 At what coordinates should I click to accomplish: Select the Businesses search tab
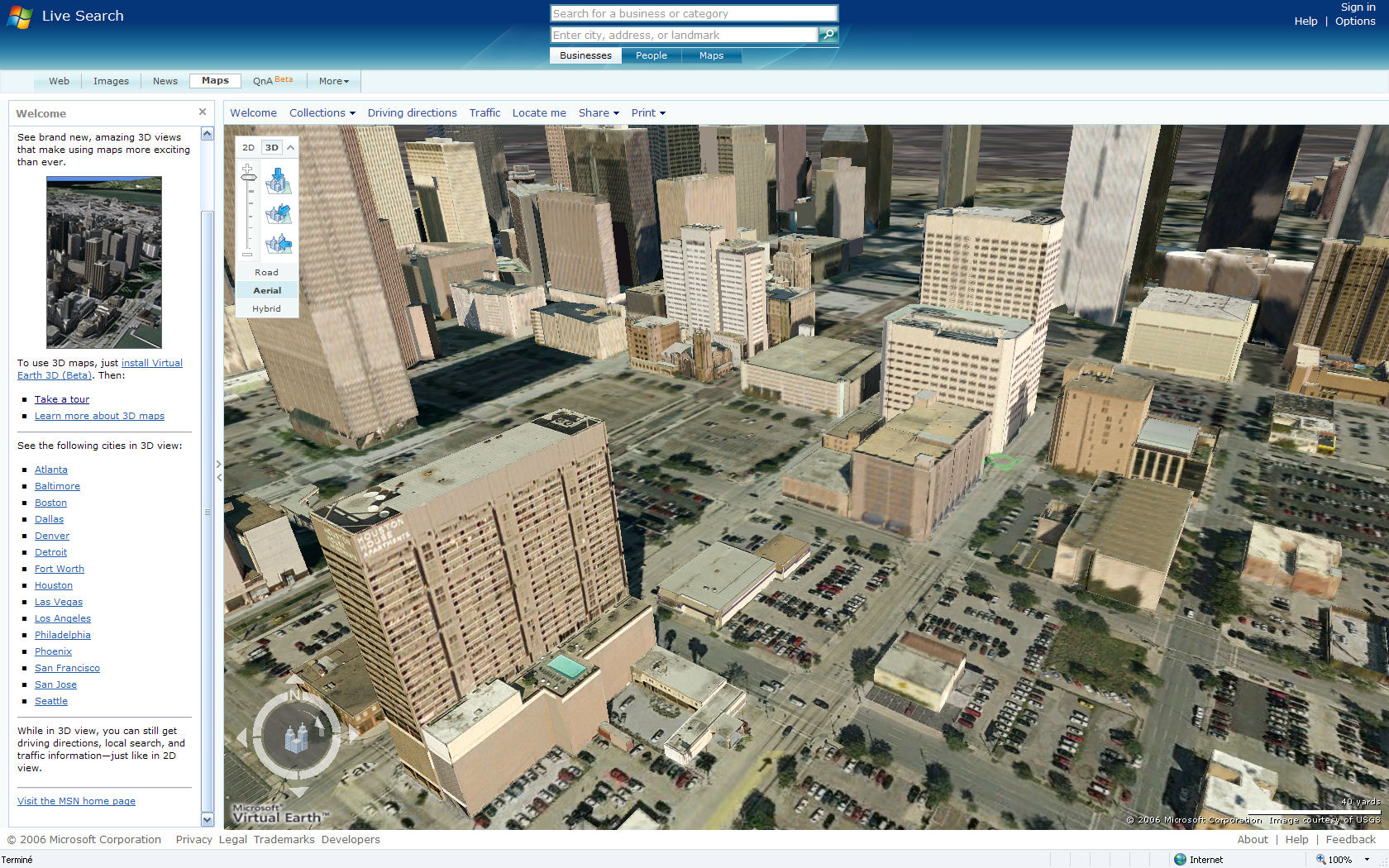[x=585, y=55]
